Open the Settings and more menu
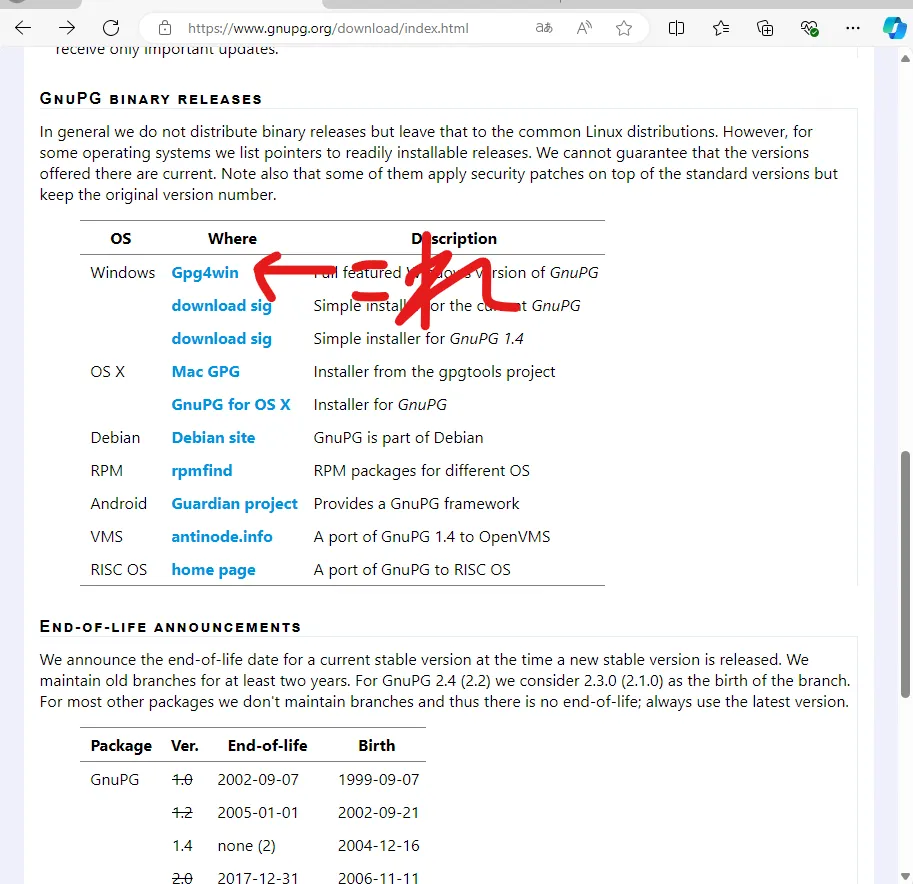The width and height of the screenshot is (913, 884). pyautogui.click(x=852, y=28)
